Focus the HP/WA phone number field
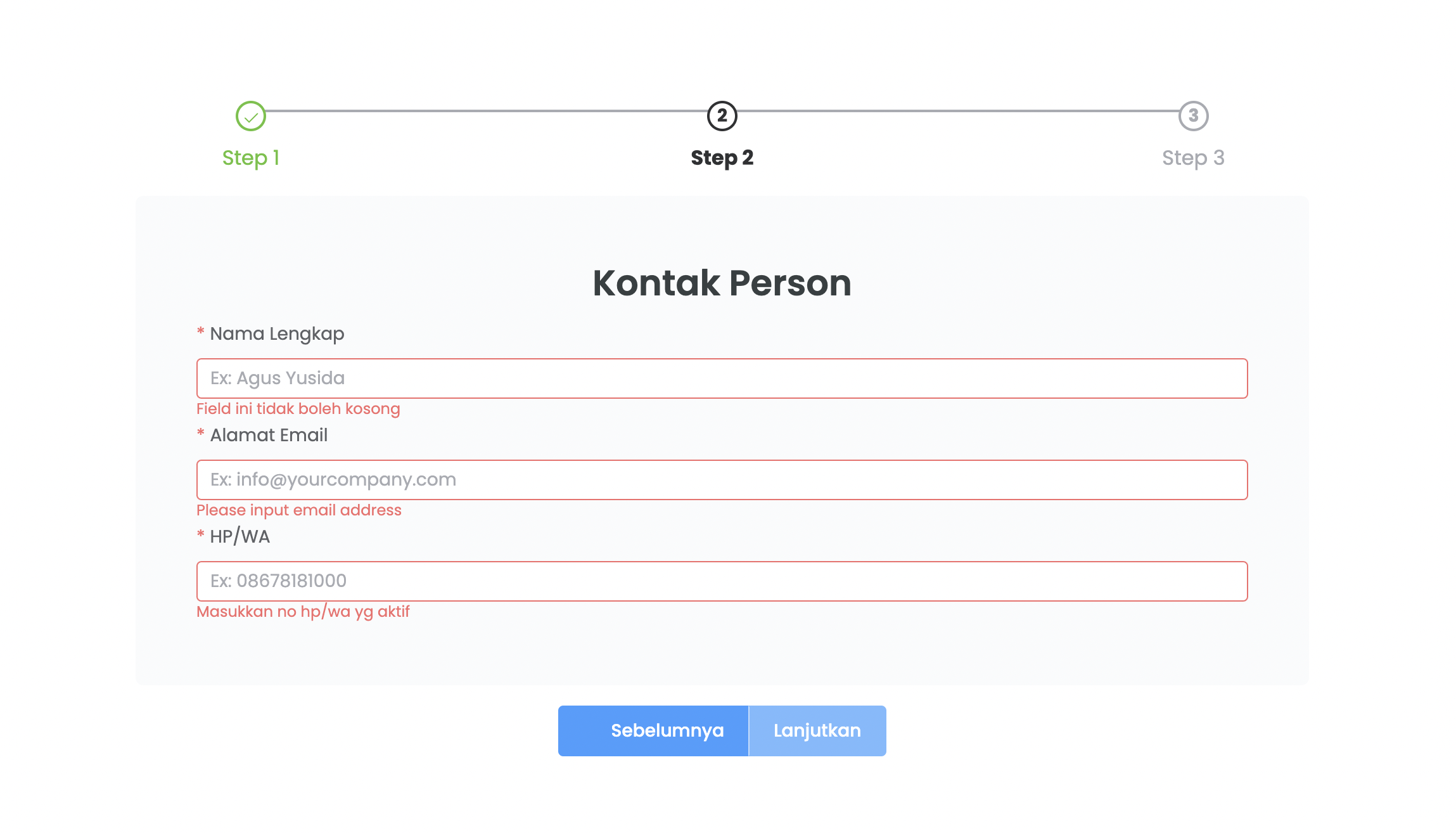 point(722,581)
